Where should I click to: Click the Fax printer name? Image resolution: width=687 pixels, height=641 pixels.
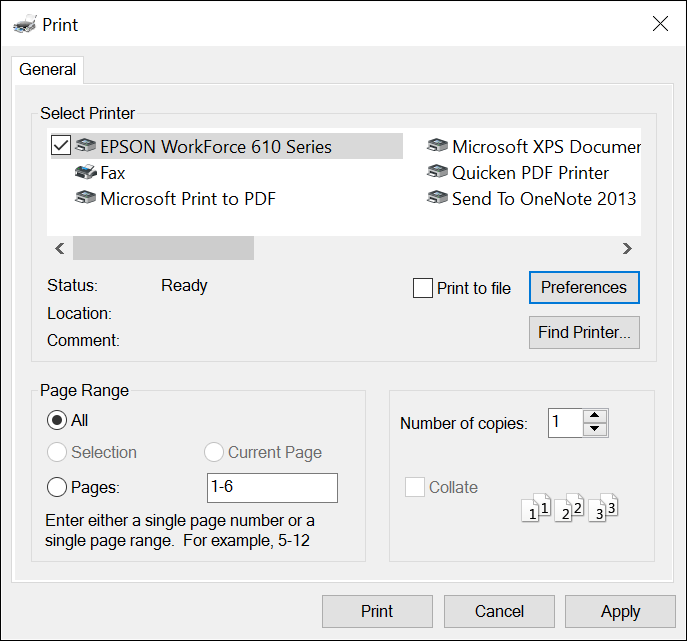[113, 173]
